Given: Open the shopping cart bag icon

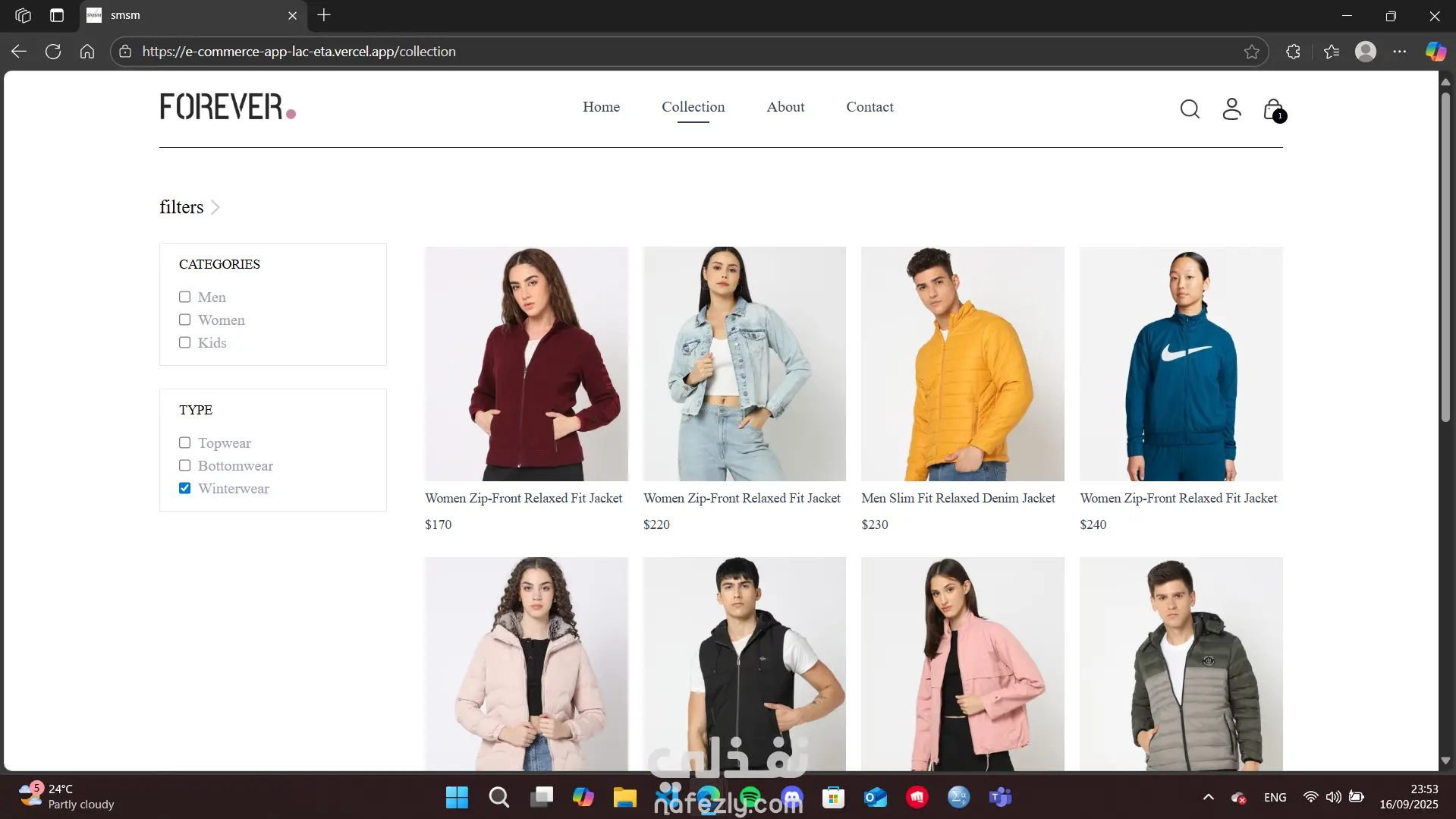Looking at the screenshot, I should 1274,110.
